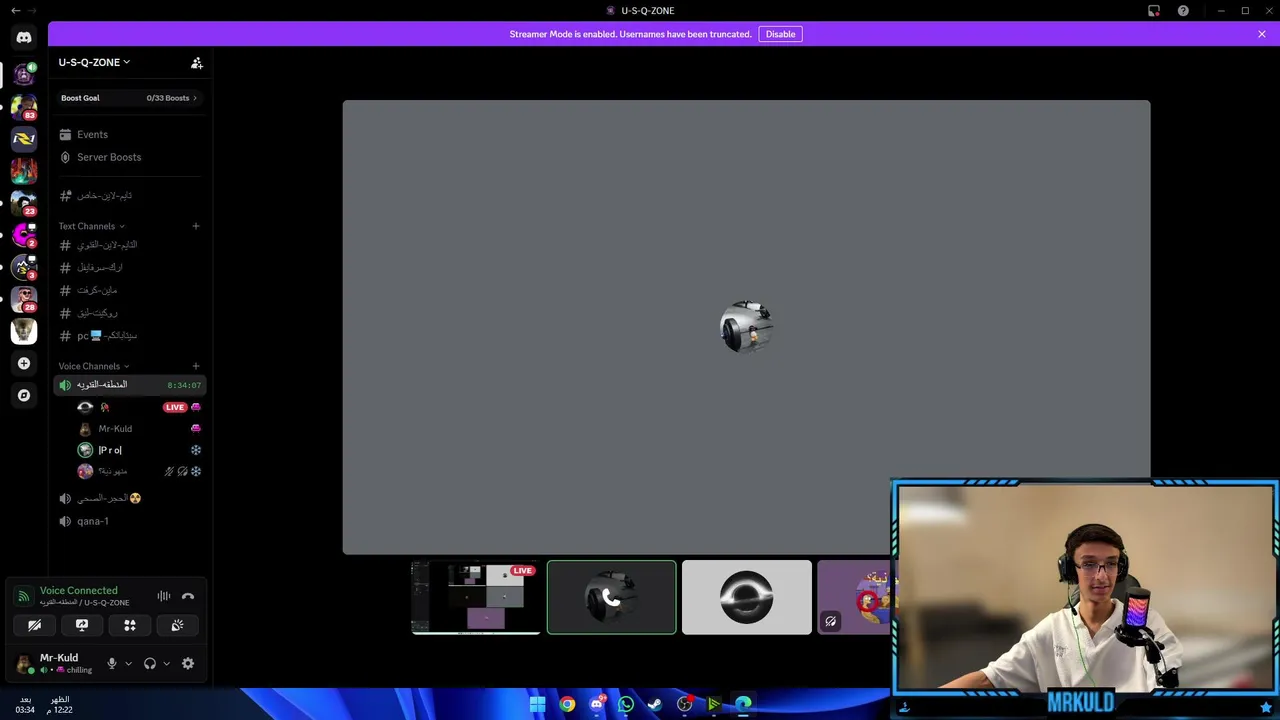Open Server Boosts item
This screenshot has width=1280, height=720.
click(x=129, y=157)
